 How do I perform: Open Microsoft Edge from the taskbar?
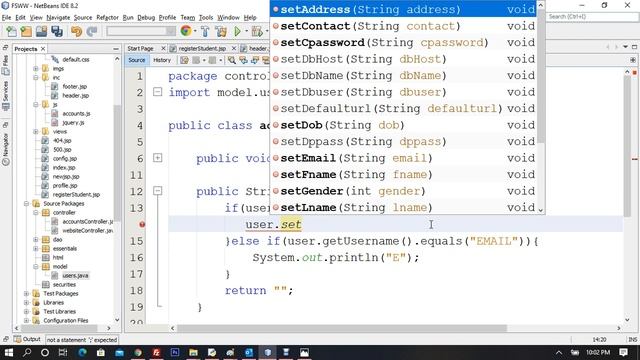(x=82, y=352)
